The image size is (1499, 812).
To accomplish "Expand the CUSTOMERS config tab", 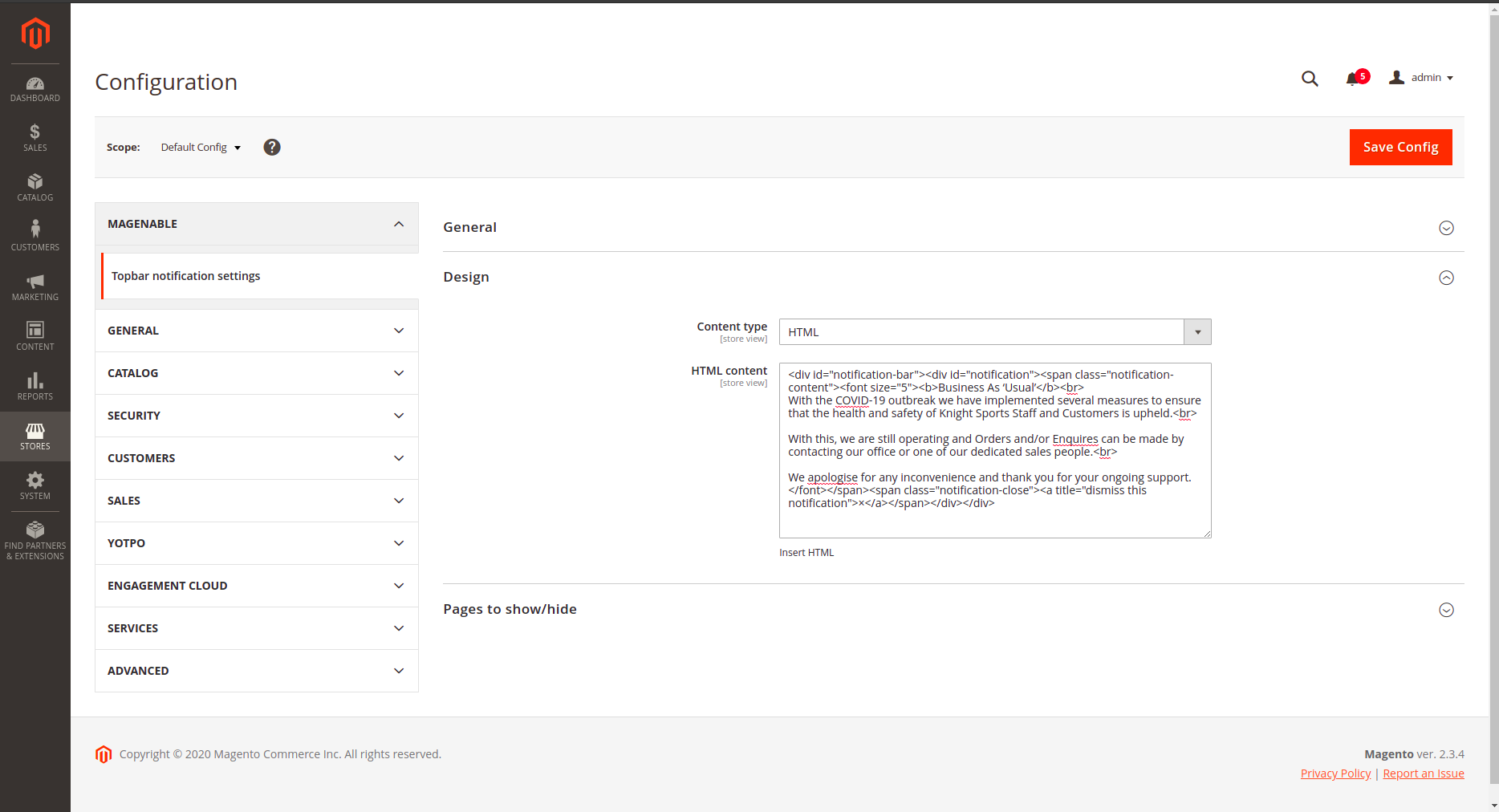I will click(257, 458).
